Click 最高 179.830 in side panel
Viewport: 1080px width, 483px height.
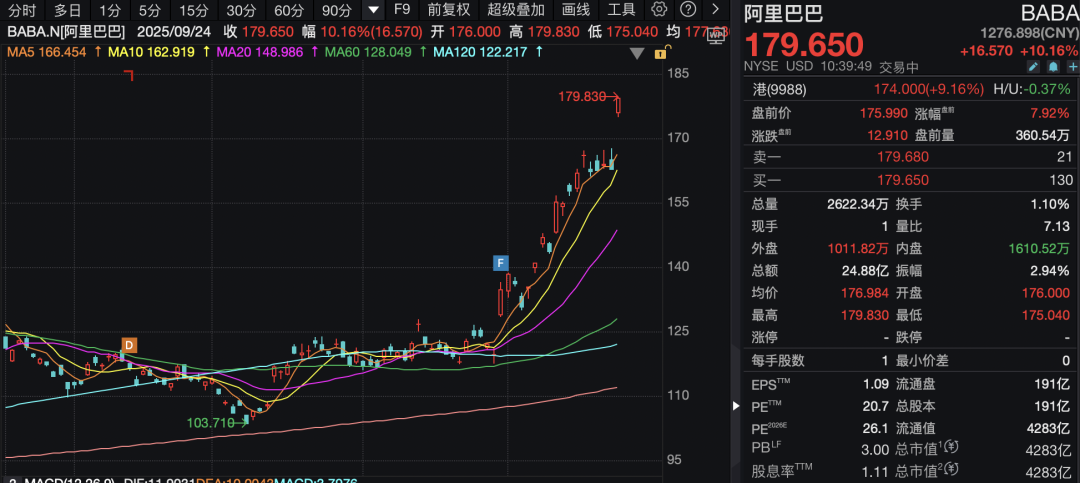tap(864, 316)
